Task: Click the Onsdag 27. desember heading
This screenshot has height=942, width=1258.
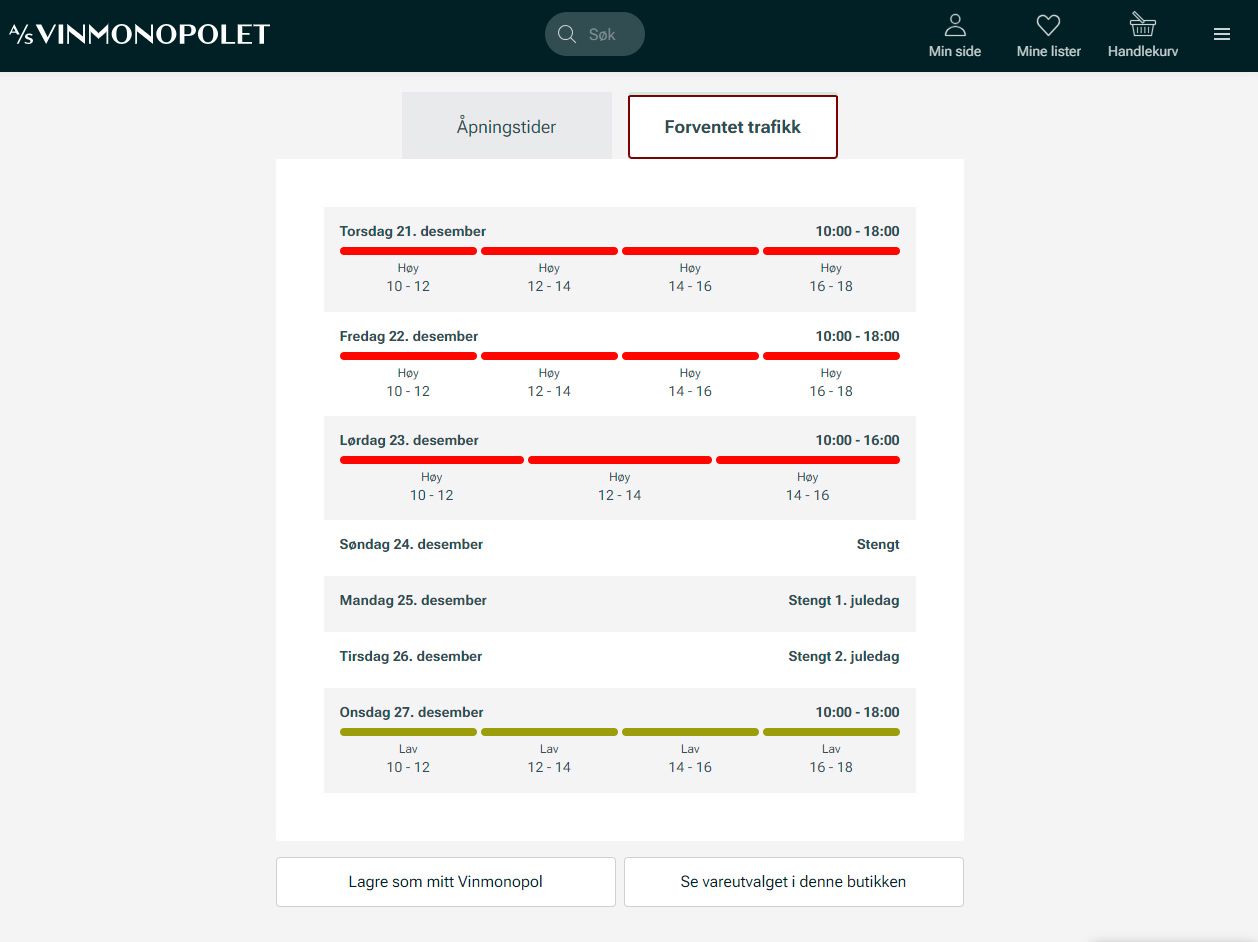Action: point(411,712)
